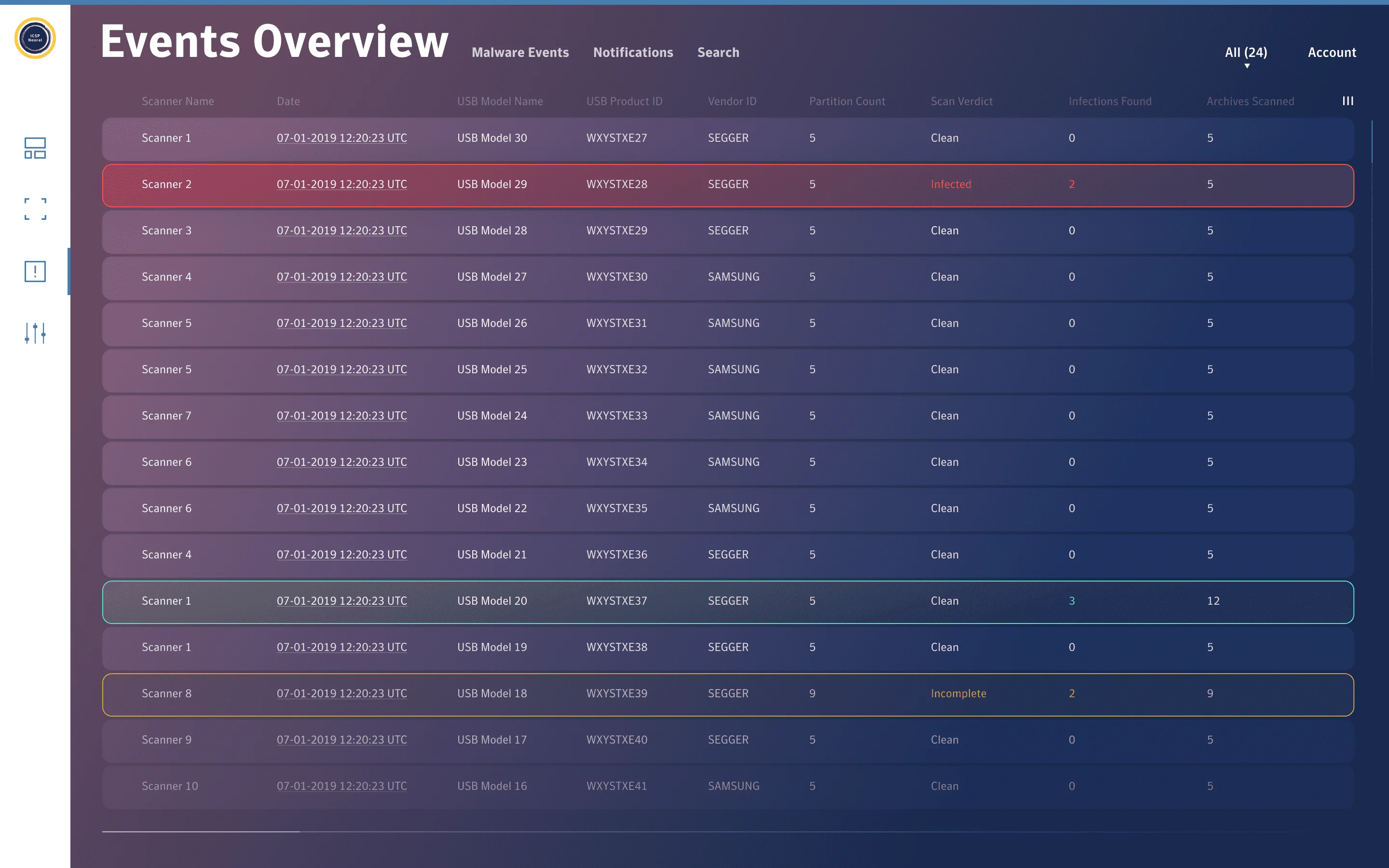Click archives scanned value 12
The image size is (1389, 868).
click(x=1213, y=600)
